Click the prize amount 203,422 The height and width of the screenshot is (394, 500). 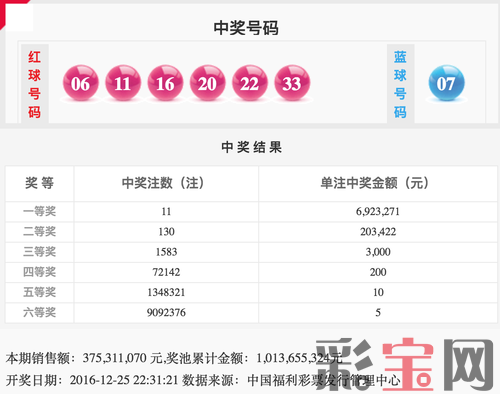[378, 232]
